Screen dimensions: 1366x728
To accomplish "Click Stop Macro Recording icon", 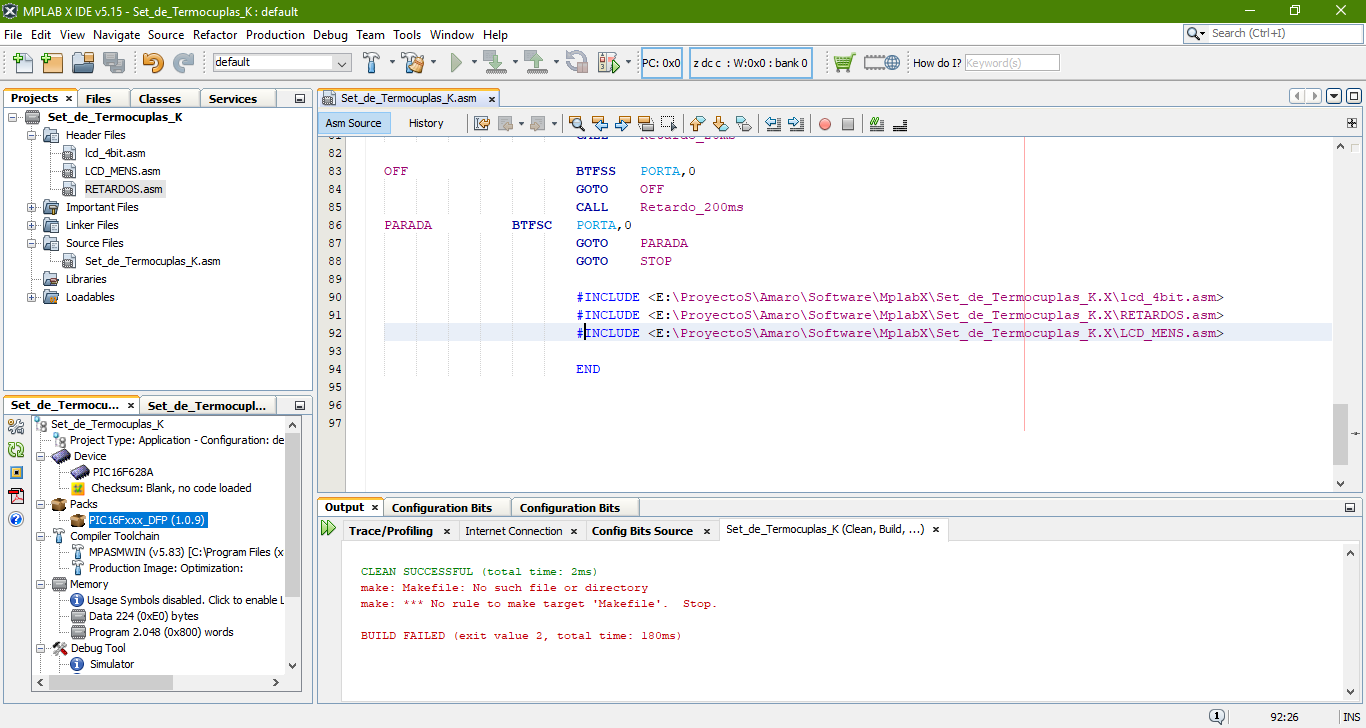I will pos(848,124).
